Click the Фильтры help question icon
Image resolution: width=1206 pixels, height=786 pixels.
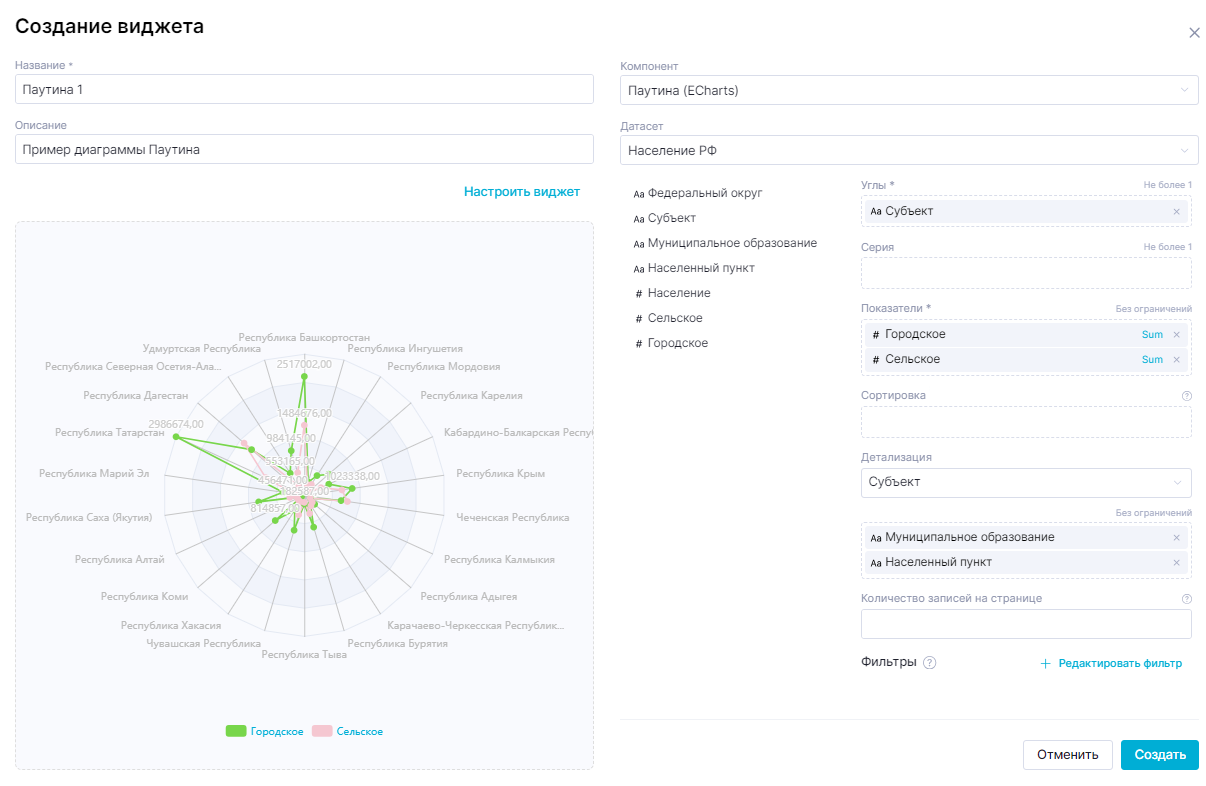pos(929,663)
